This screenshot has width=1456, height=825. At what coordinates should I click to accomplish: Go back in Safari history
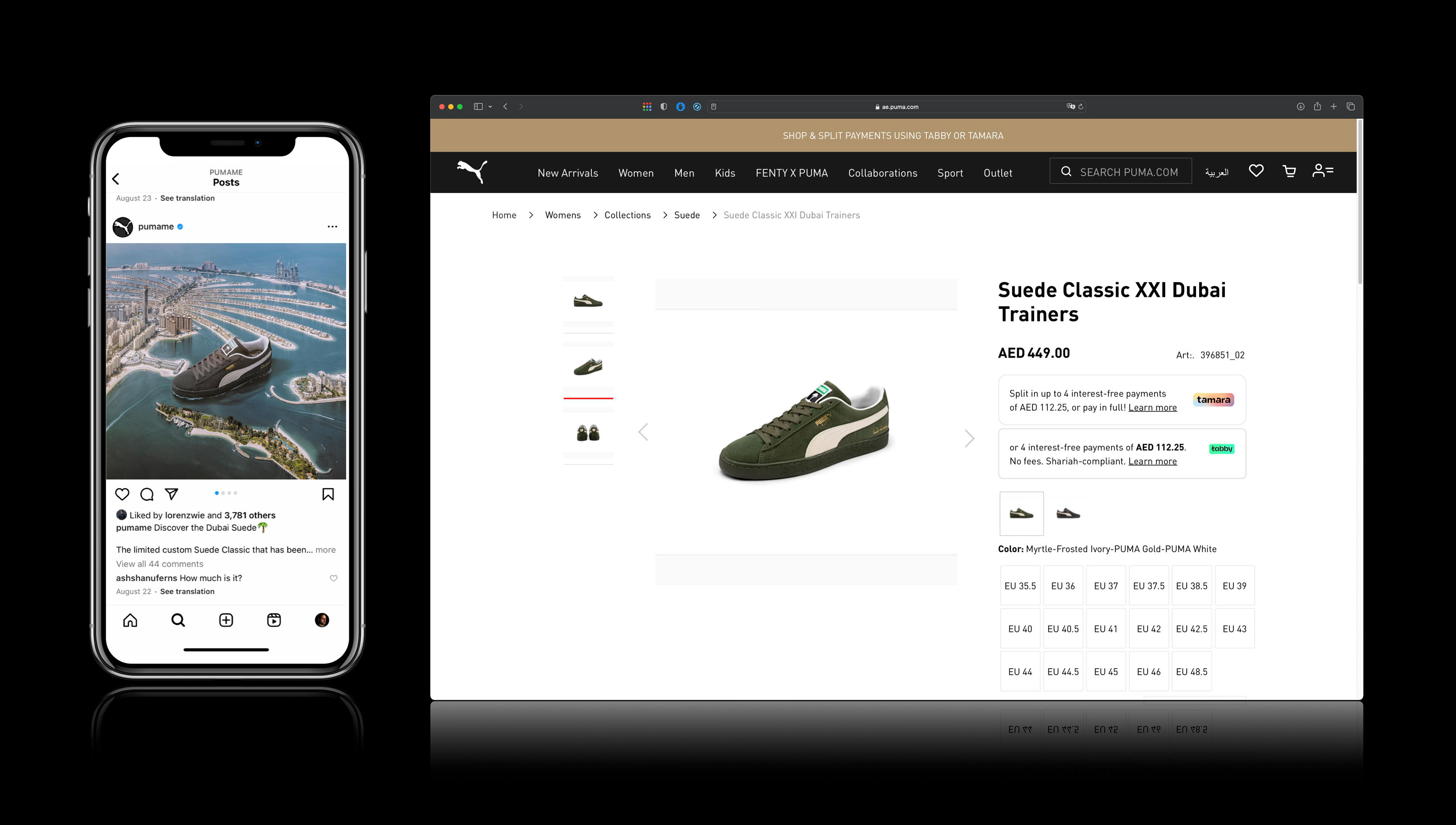tap(505, 107)
